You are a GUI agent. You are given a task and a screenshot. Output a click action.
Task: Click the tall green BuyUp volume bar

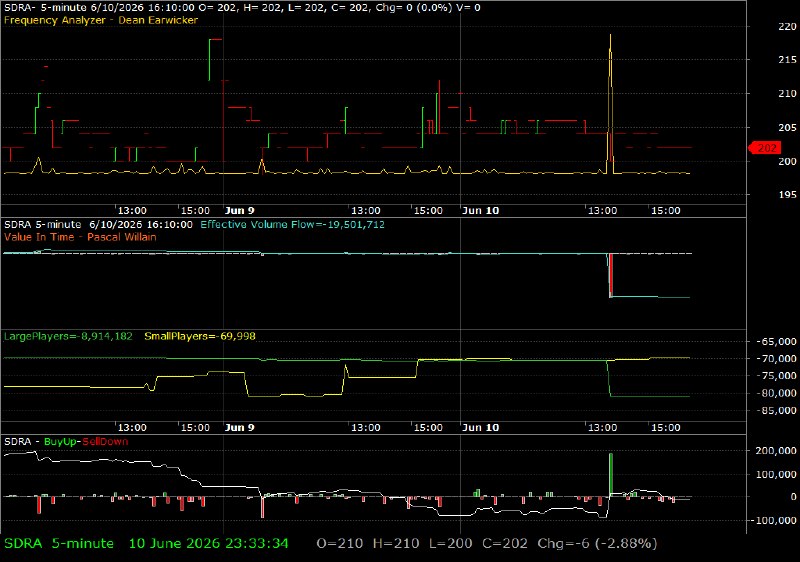pos(611,475)
